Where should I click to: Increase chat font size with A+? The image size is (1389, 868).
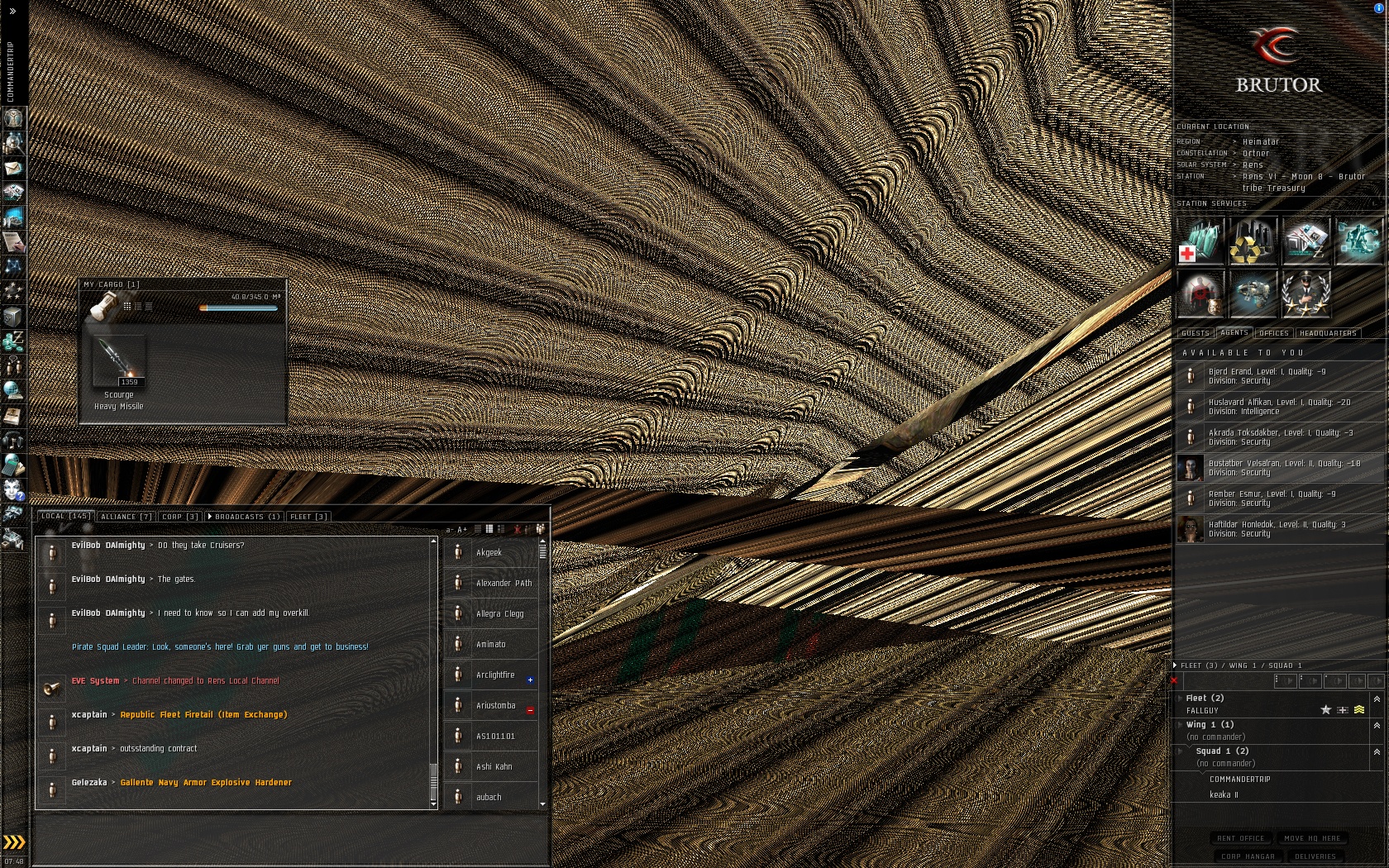point(462,529)
